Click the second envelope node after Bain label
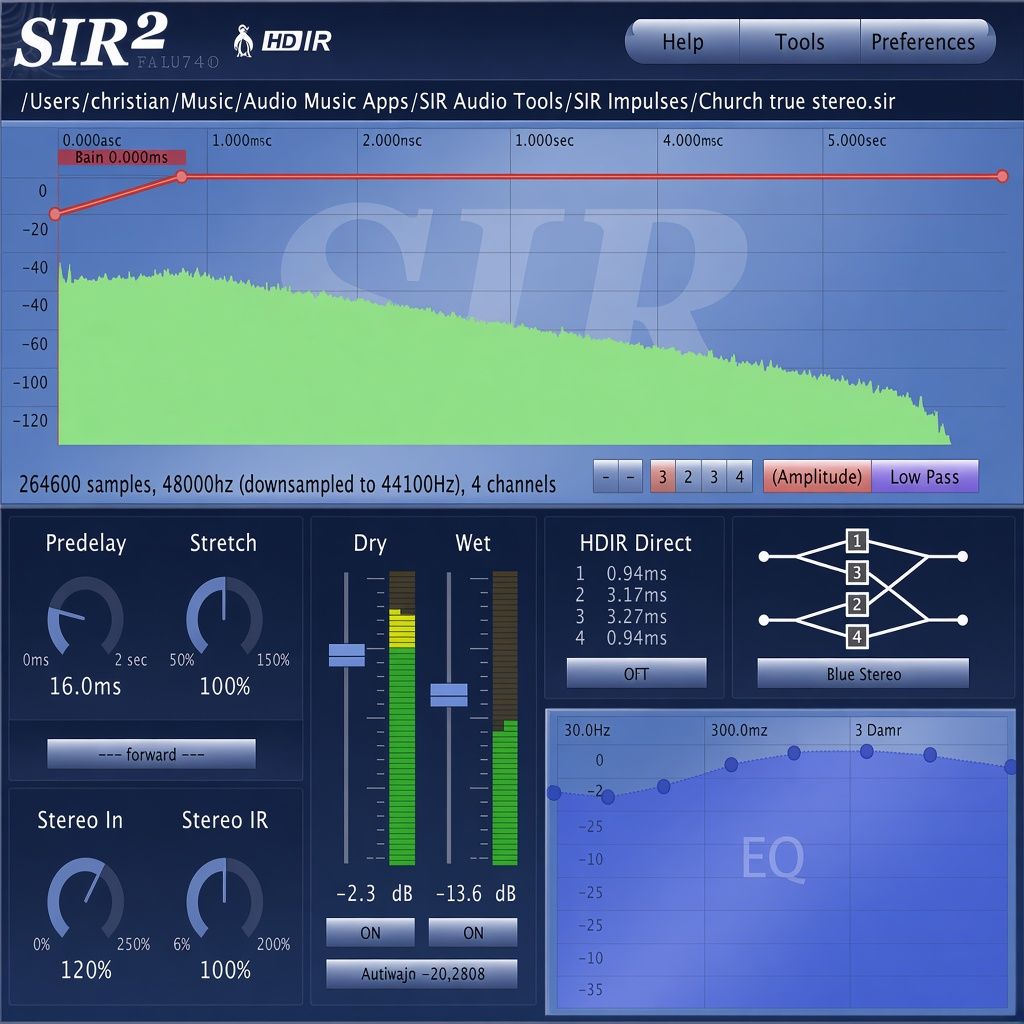1024x1024 pixels. [182, 176]
